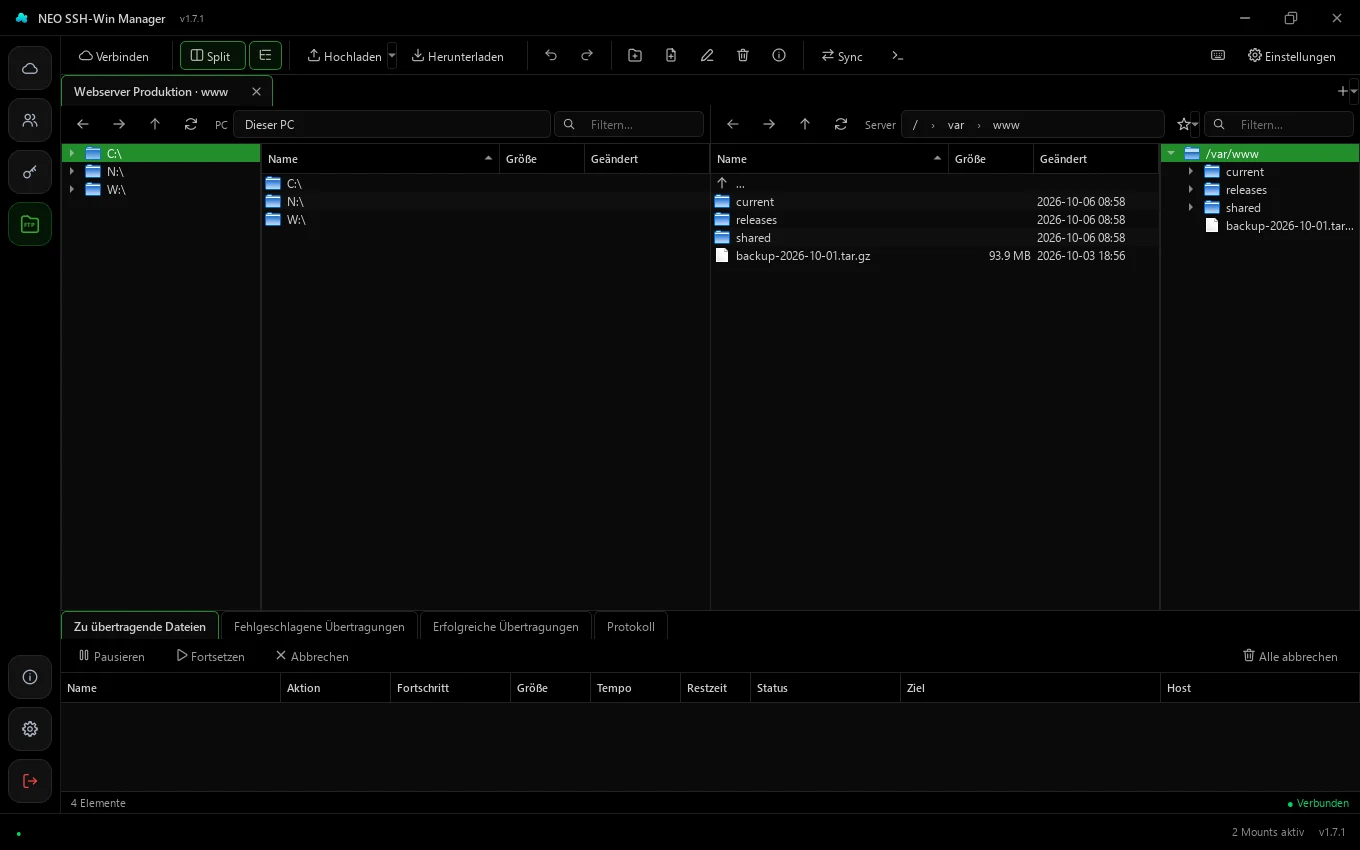Close the Webserver Produktion tab

pos(256,91)
